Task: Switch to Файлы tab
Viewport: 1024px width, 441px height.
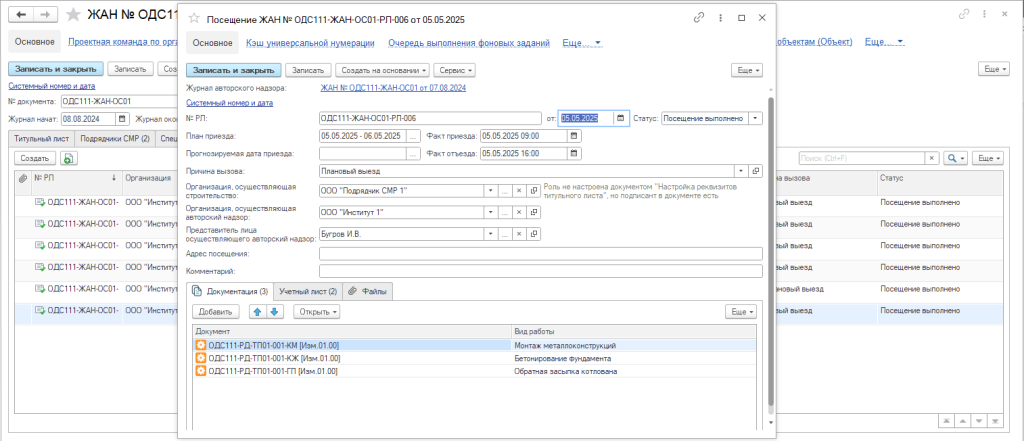Action: pos(368,291)
